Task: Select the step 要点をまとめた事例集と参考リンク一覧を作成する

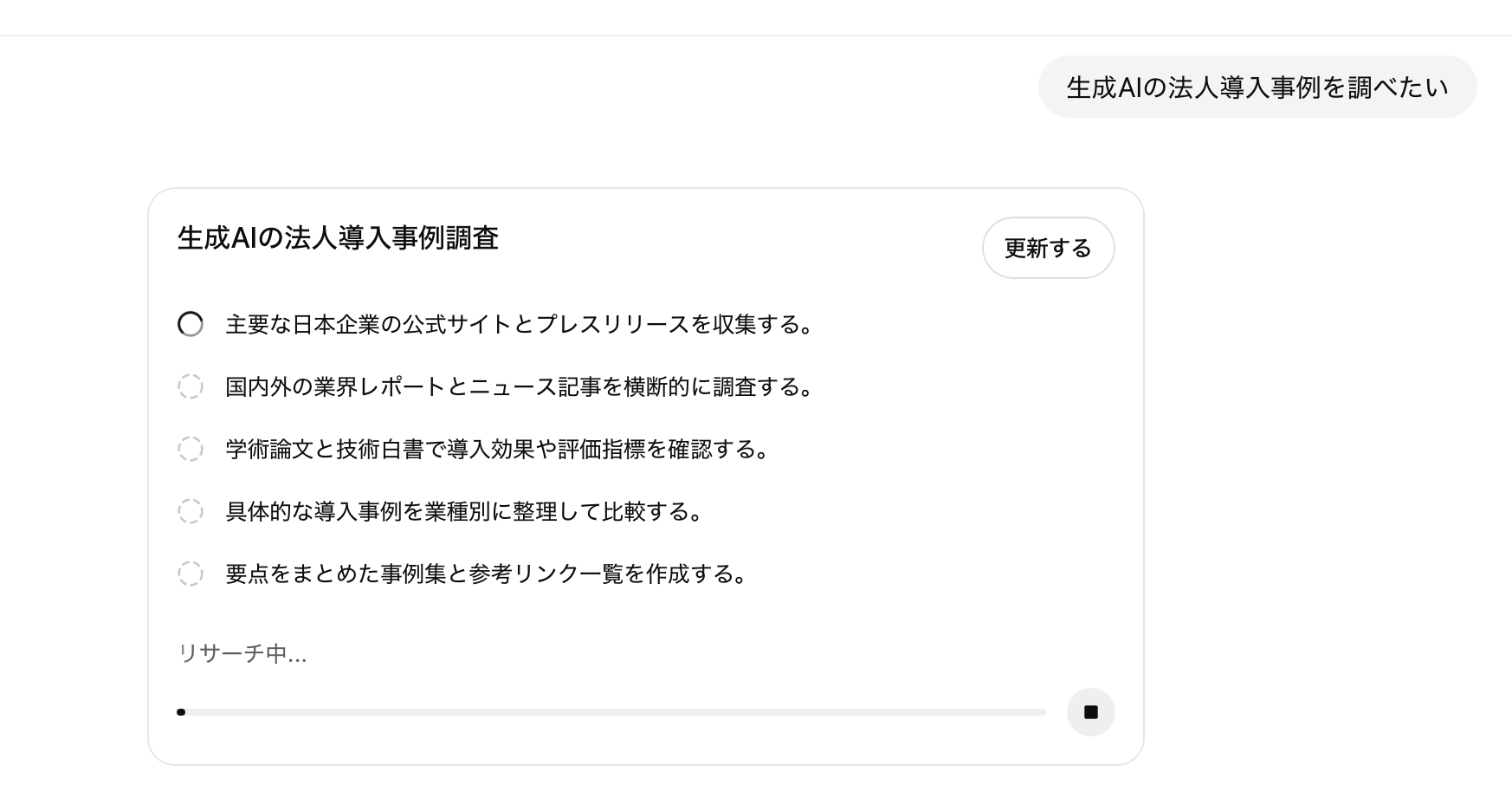Action: [487, 574]
